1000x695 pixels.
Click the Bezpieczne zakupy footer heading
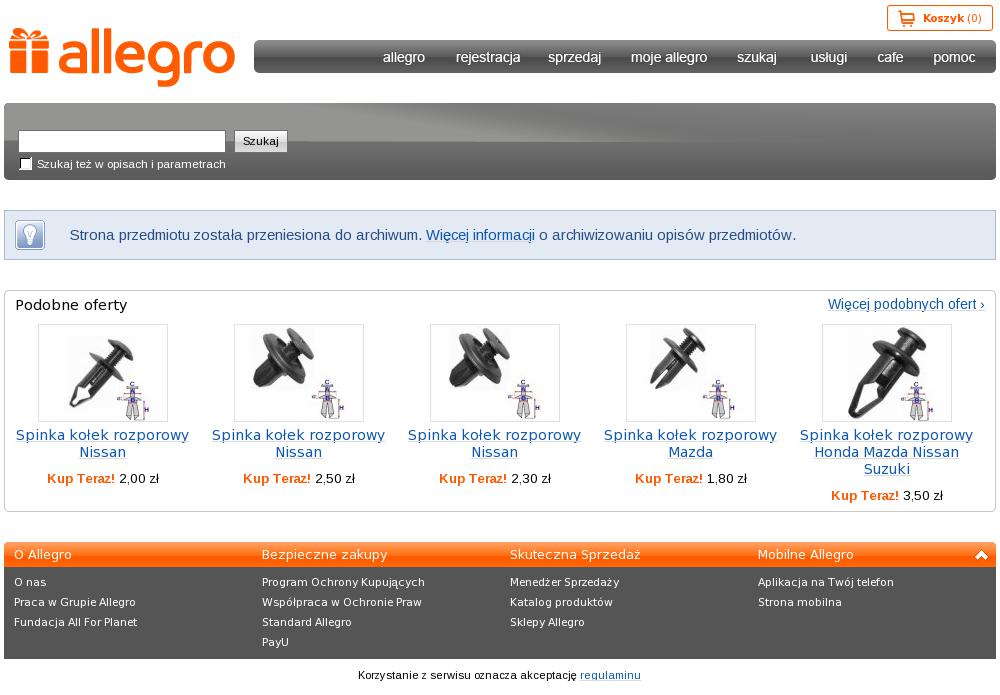coord(325,555)
